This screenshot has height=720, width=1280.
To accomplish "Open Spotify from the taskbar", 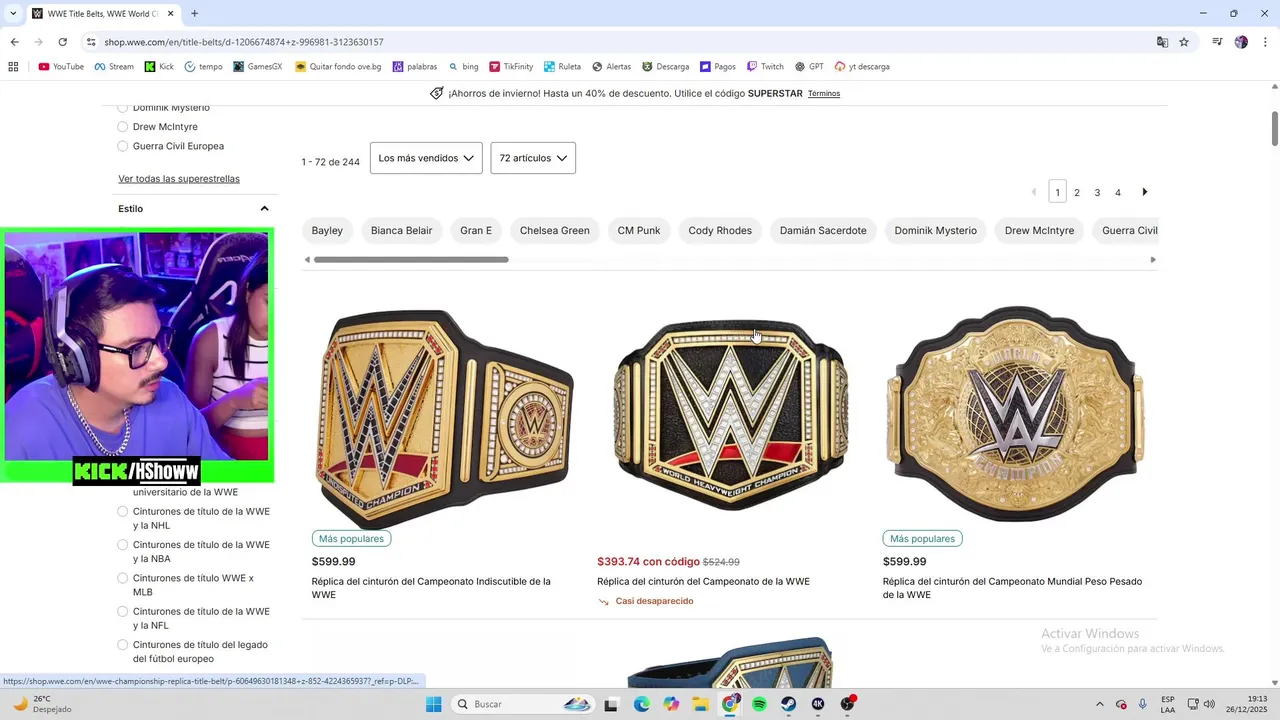I will point(759,704).
